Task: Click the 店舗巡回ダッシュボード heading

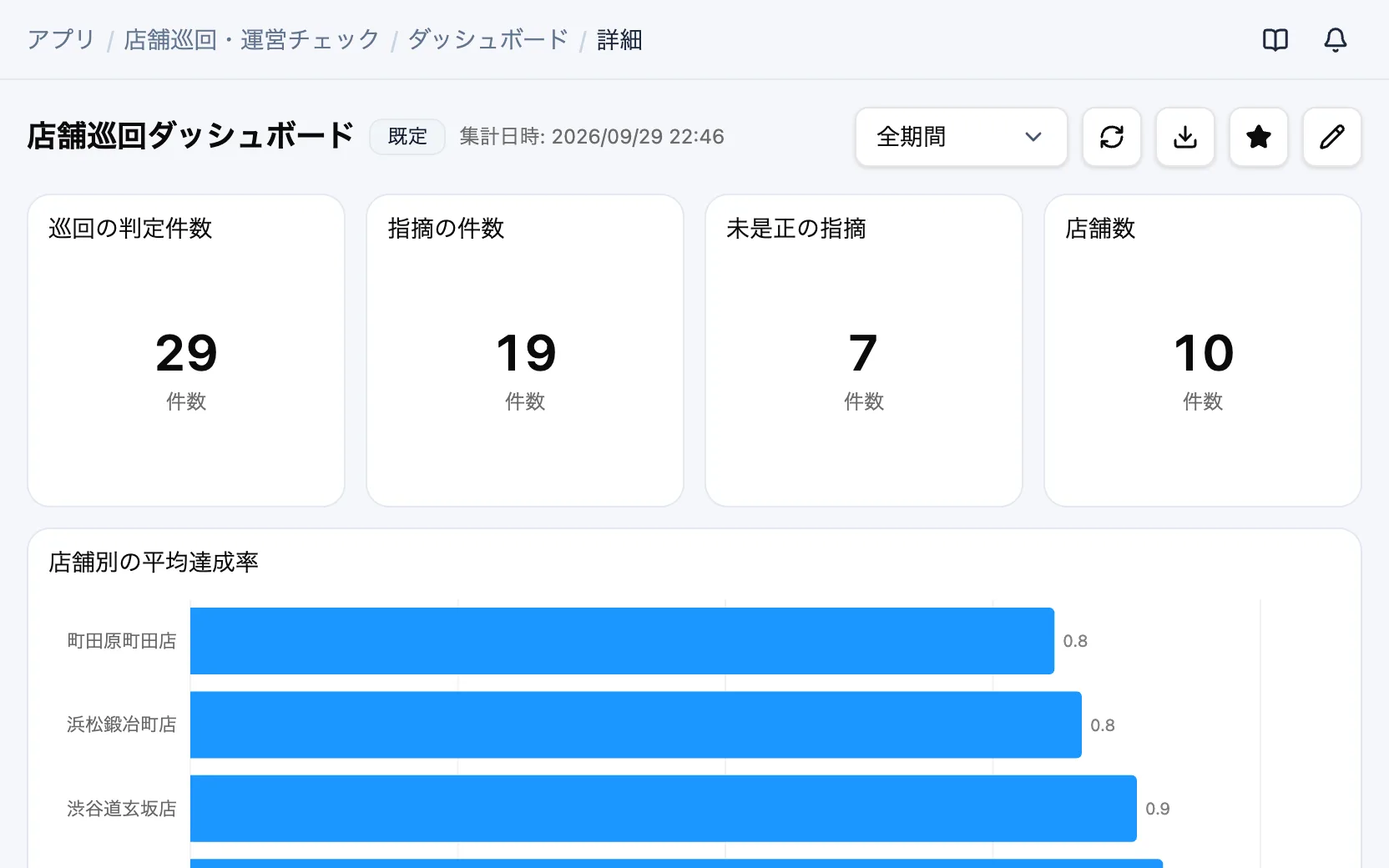Action: tap(190, 136)
